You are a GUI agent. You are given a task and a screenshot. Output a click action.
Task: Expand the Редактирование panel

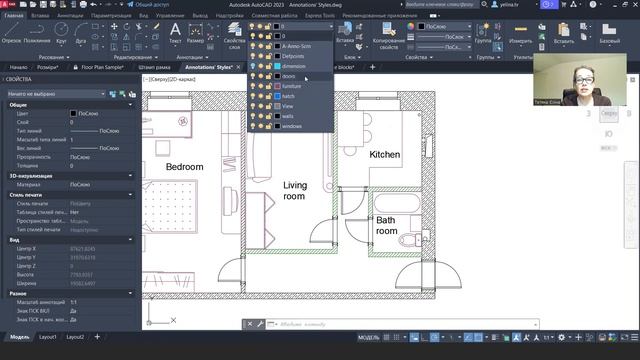point(136,57)
